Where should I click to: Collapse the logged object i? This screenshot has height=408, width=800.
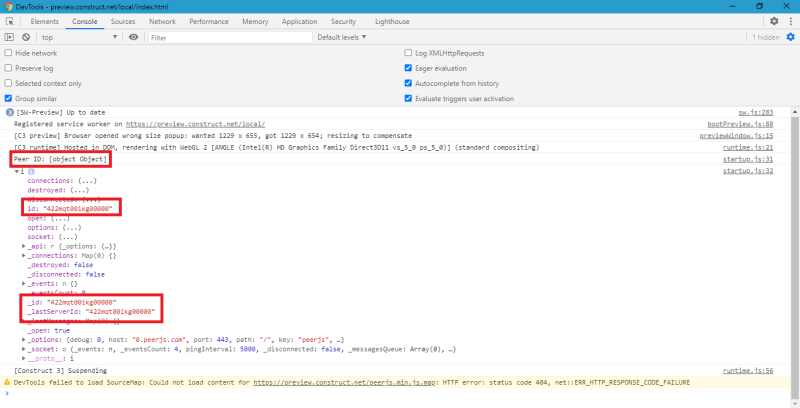[x=17, y=171]
